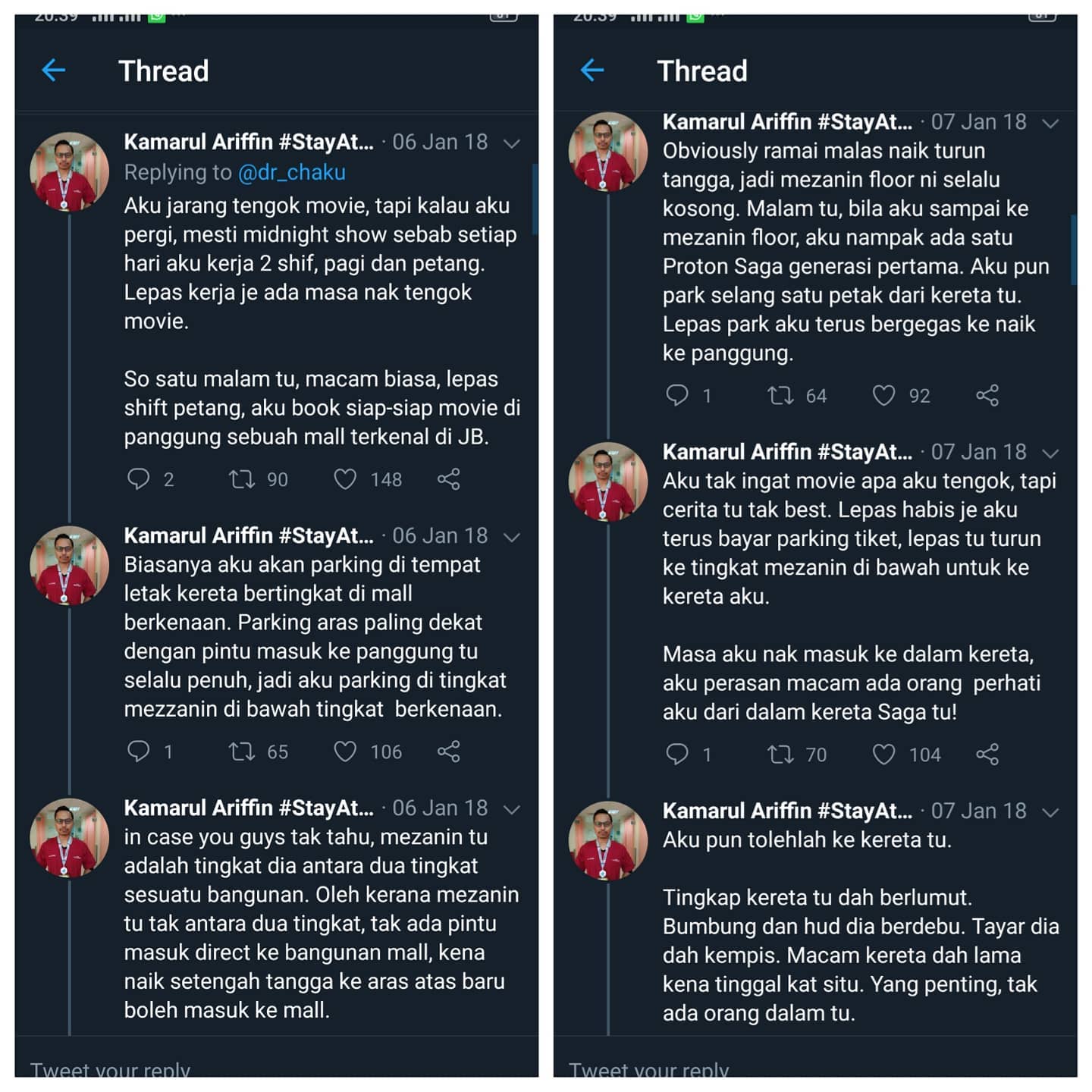Image resolution: width=1092 pixels, height=1092 pixels.
Task: Open chevron menu on the 'Obviously ramai' tweet
Action: pyautogui.click(x=1050, y=123)
